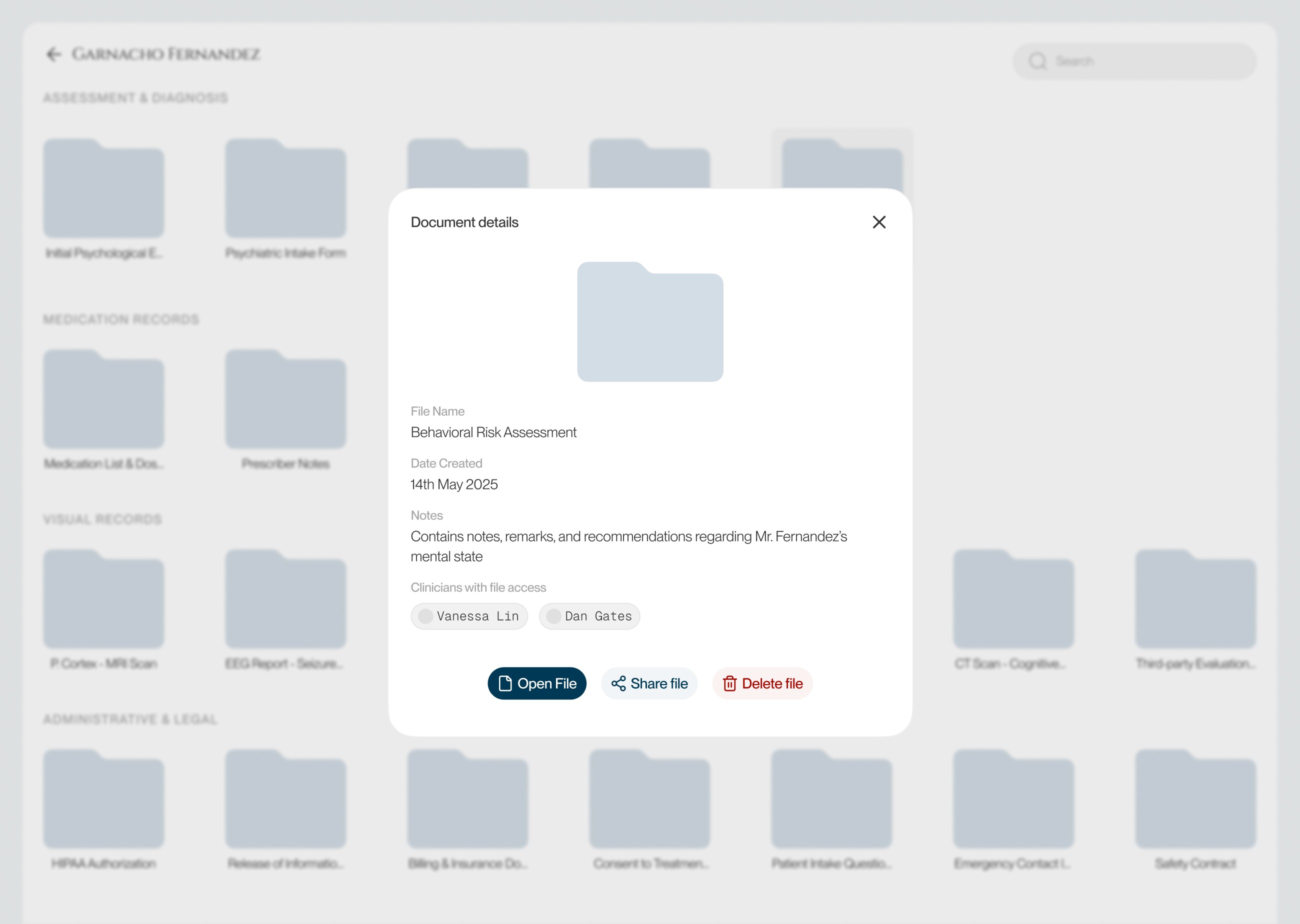
Task: Click the Share file button
Action: pos(649,683)
